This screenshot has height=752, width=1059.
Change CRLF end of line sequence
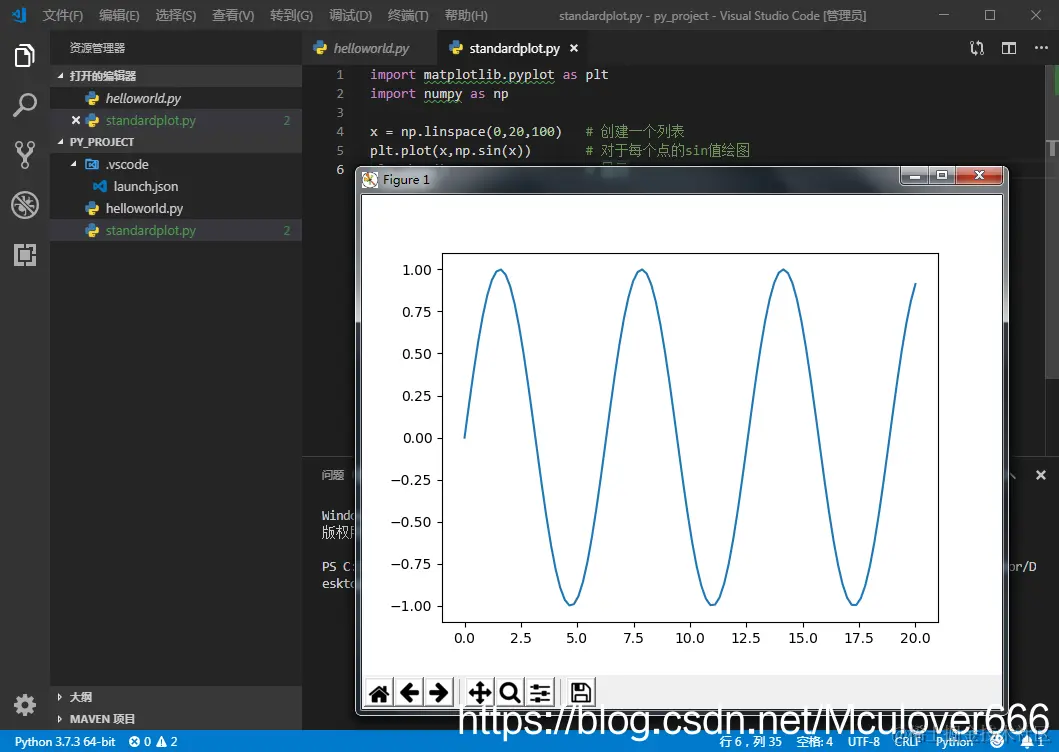coord(907,741)
